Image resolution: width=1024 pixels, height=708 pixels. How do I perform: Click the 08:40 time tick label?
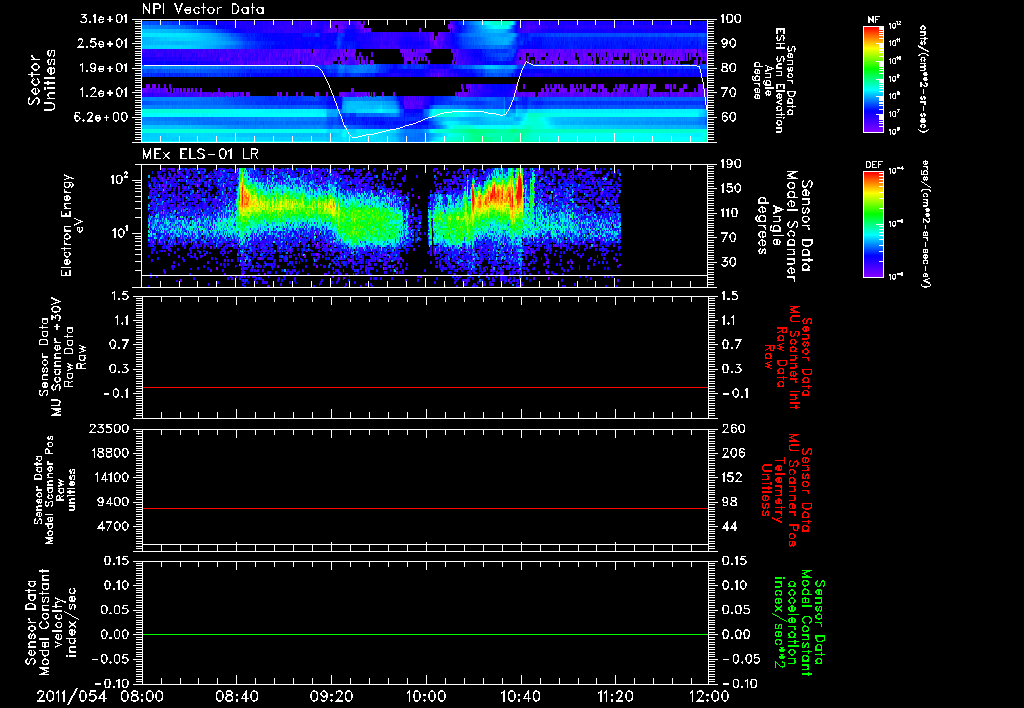pos(236,696)
